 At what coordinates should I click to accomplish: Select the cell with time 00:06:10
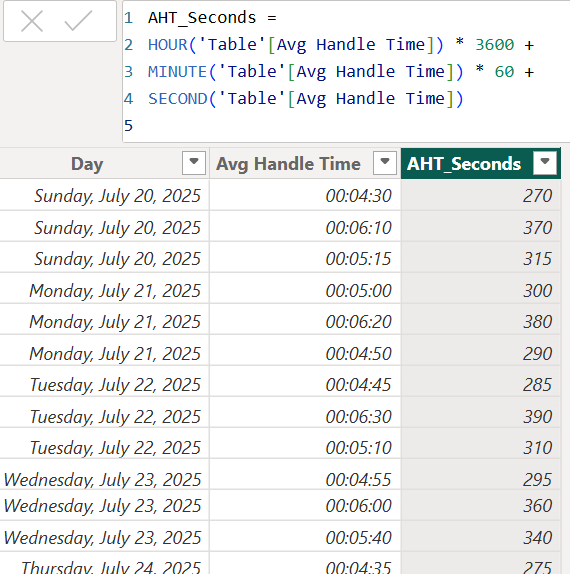(x=305, y=227)
